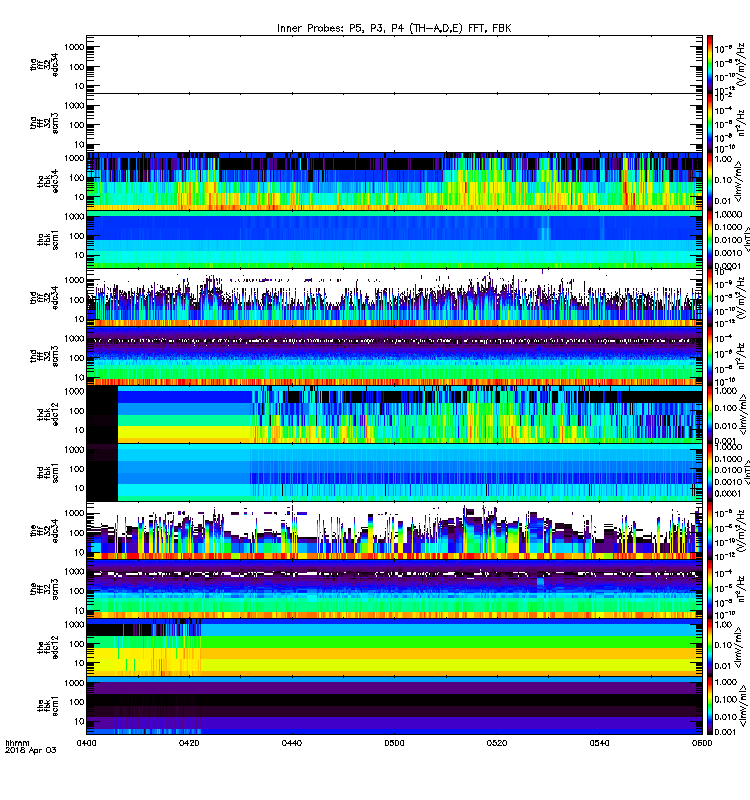Click the color bar beside the fbk scm1 panel
750x800 pixels.
tap(710, 706)
